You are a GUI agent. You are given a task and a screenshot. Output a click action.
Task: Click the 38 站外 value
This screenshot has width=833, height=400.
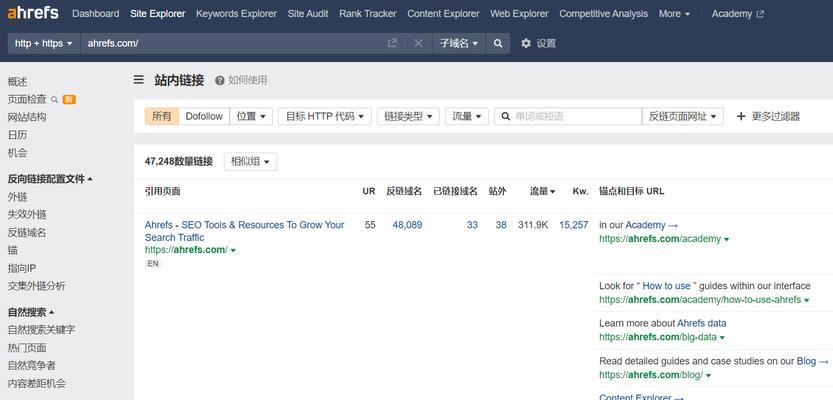[x=501, y=225]
